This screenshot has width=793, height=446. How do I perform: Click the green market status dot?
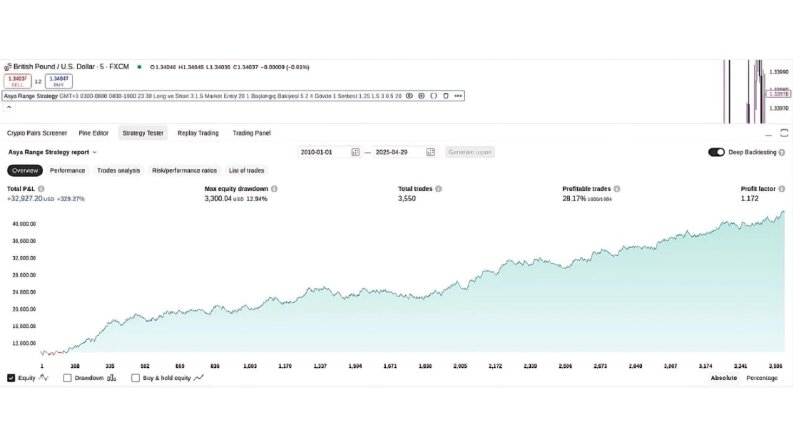click(x=139, y=67)
